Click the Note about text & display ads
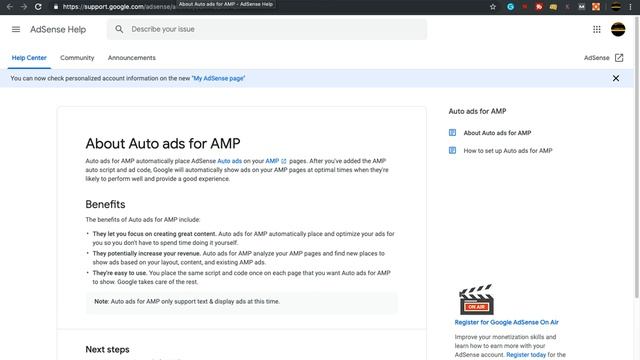The height and width of the screenshot is (360, 640). pos(241,302)
